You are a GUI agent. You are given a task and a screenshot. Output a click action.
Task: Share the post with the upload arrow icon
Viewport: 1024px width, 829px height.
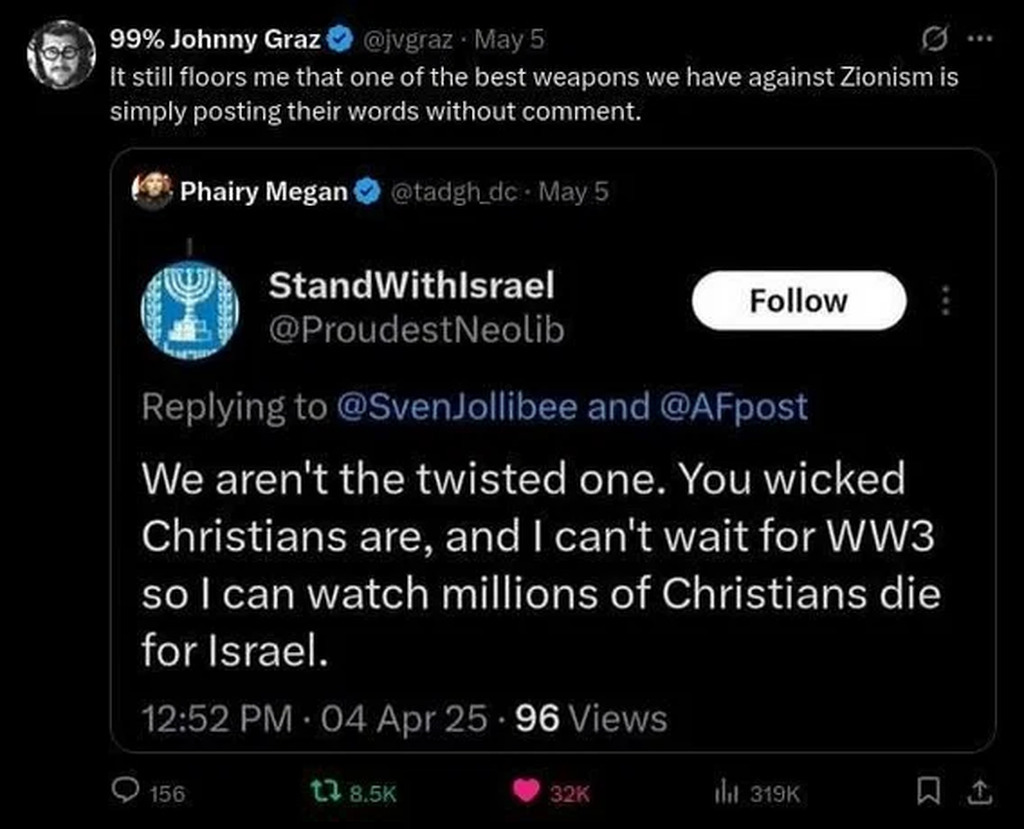(979, 792)
